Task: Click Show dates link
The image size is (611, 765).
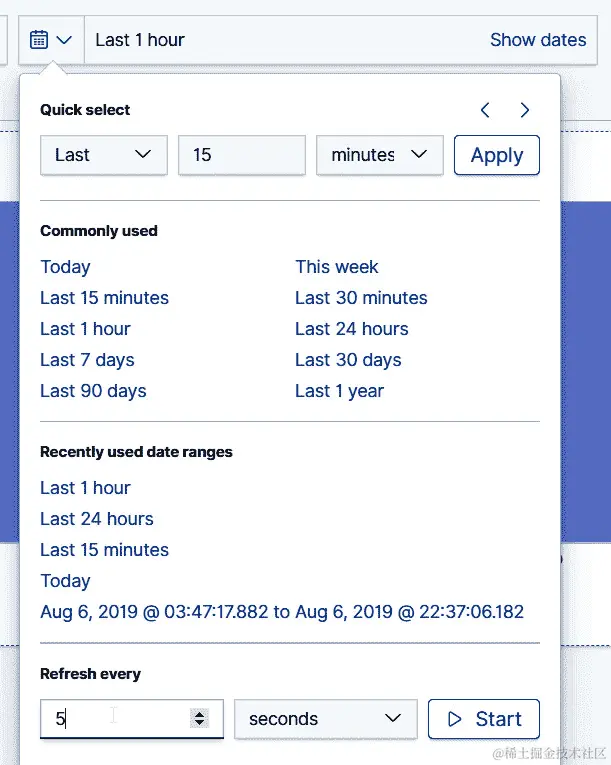Action: 538,40
